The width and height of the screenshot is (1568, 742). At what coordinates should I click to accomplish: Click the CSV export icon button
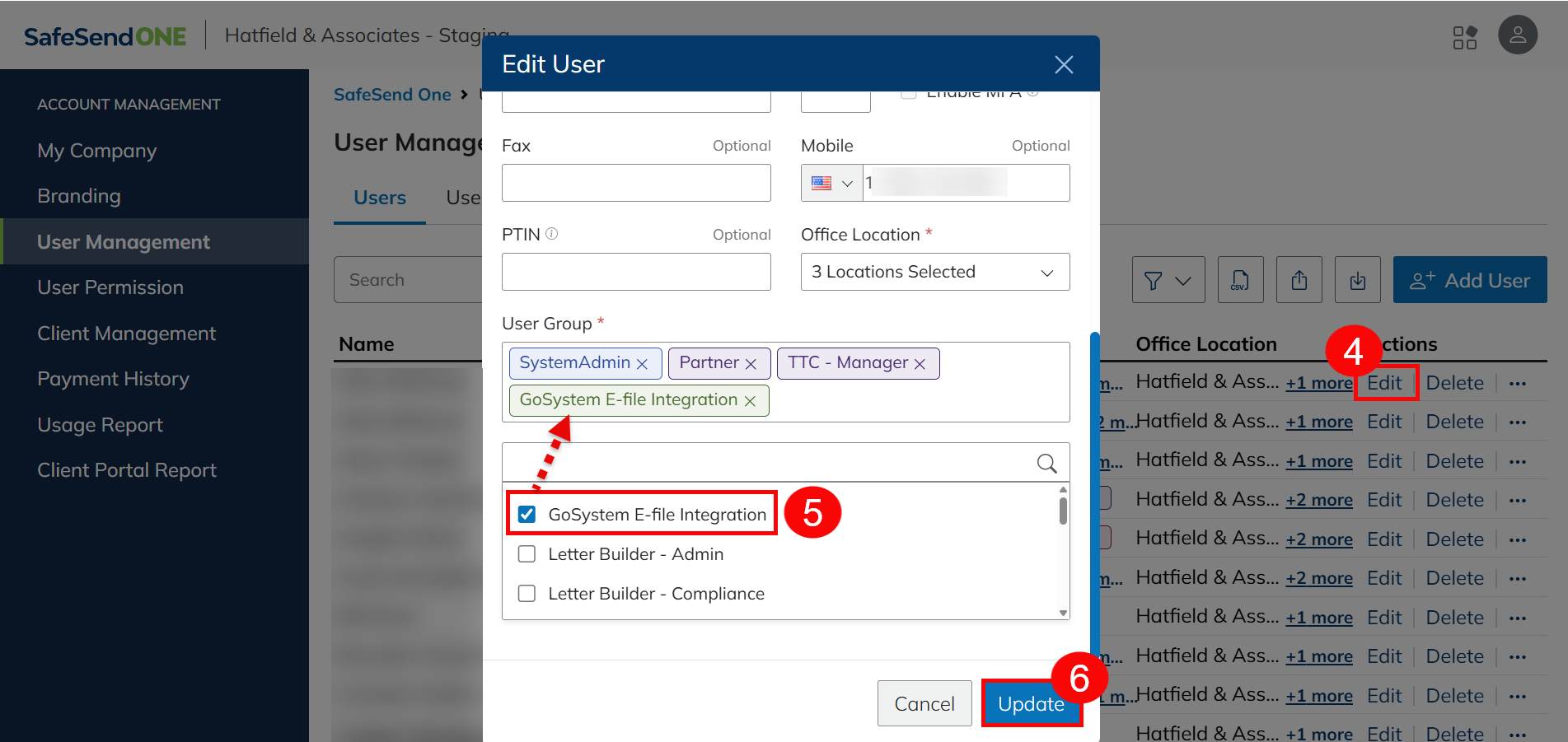coord(1240,280)
